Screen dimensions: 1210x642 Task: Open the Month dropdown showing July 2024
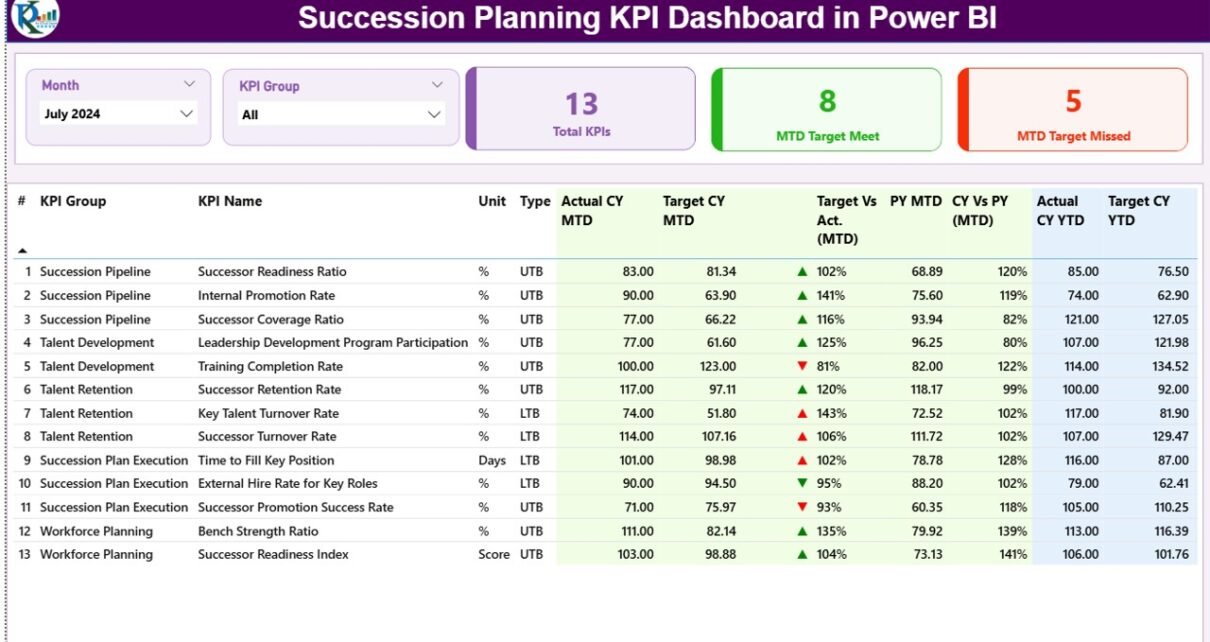pyautogui.click(x=186, y=114)
